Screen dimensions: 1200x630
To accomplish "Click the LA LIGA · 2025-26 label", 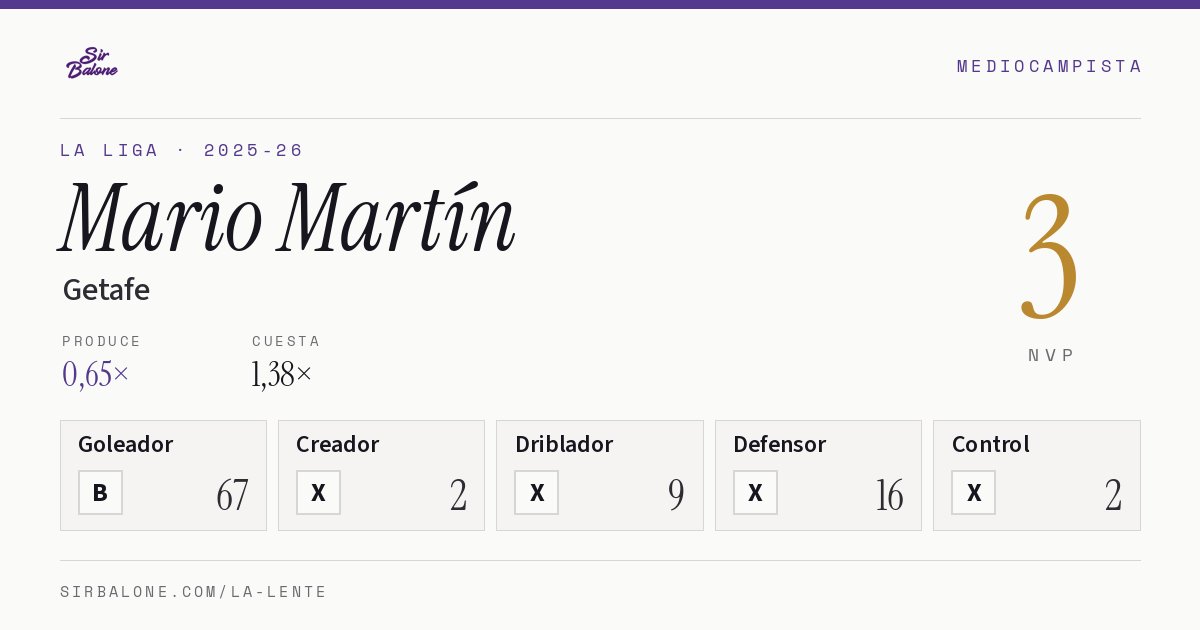I will coord(181,150).
